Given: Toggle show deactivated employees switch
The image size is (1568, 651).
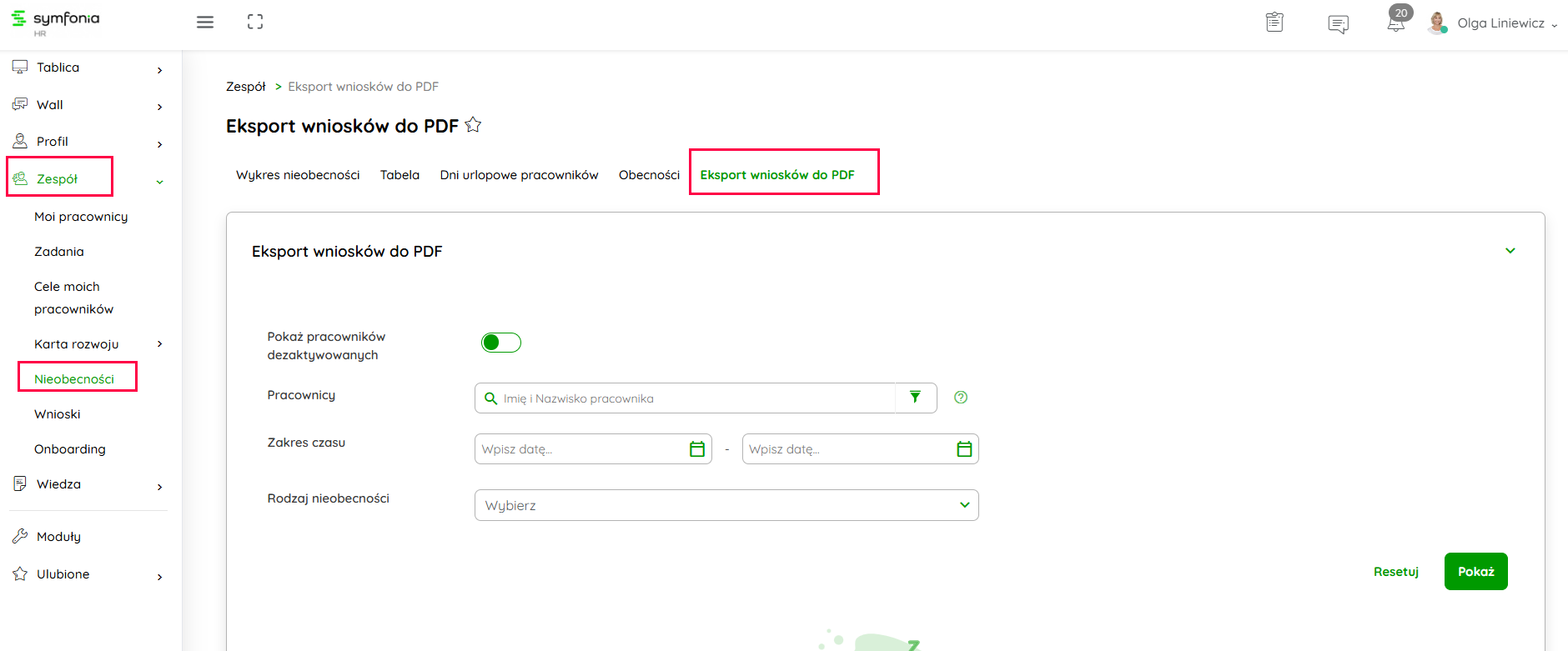Looking at the screenshot, I should coord(500,343).
